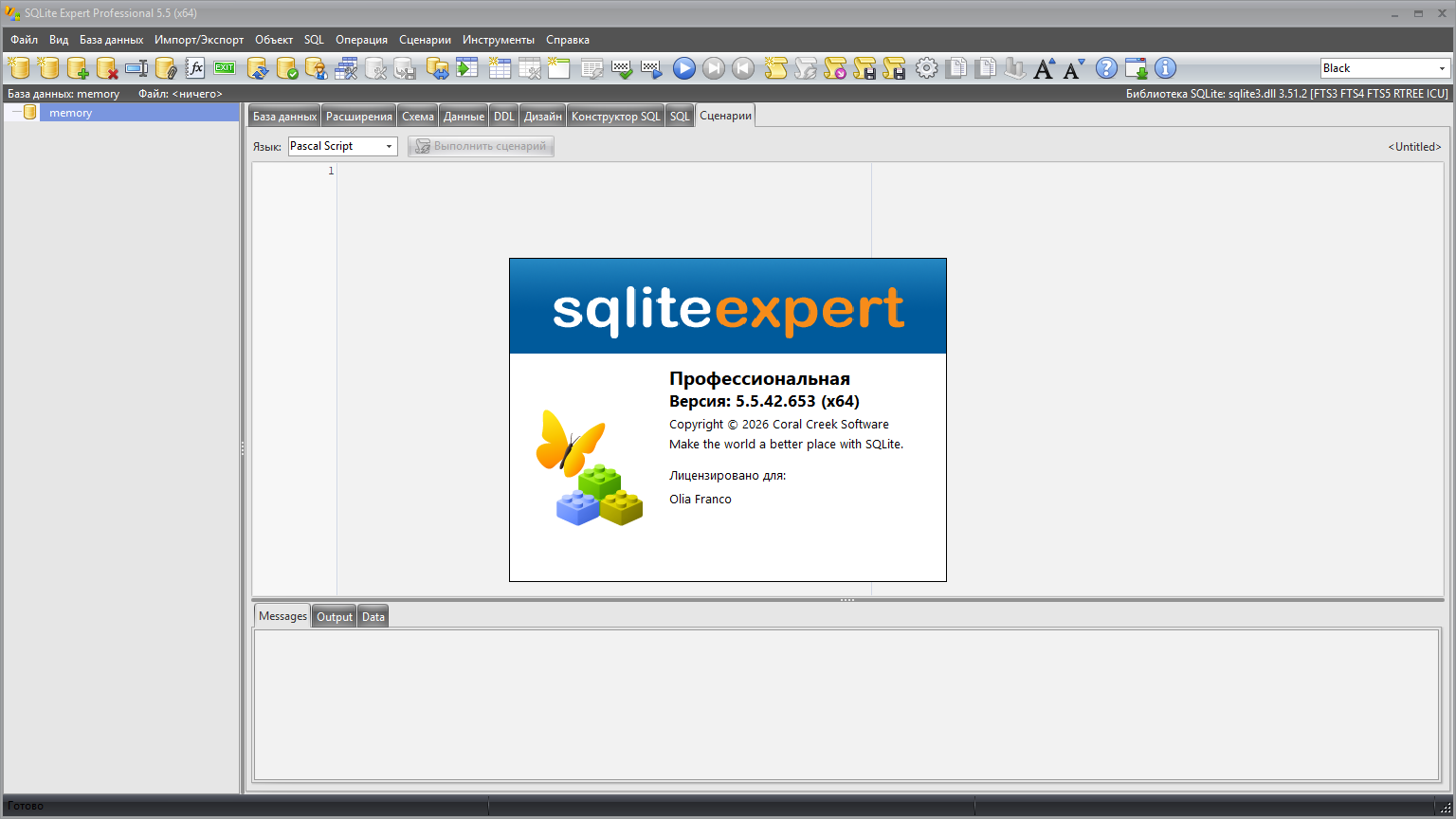Open the fx custom functions icon
The image size is (1456, 819).
195,68
